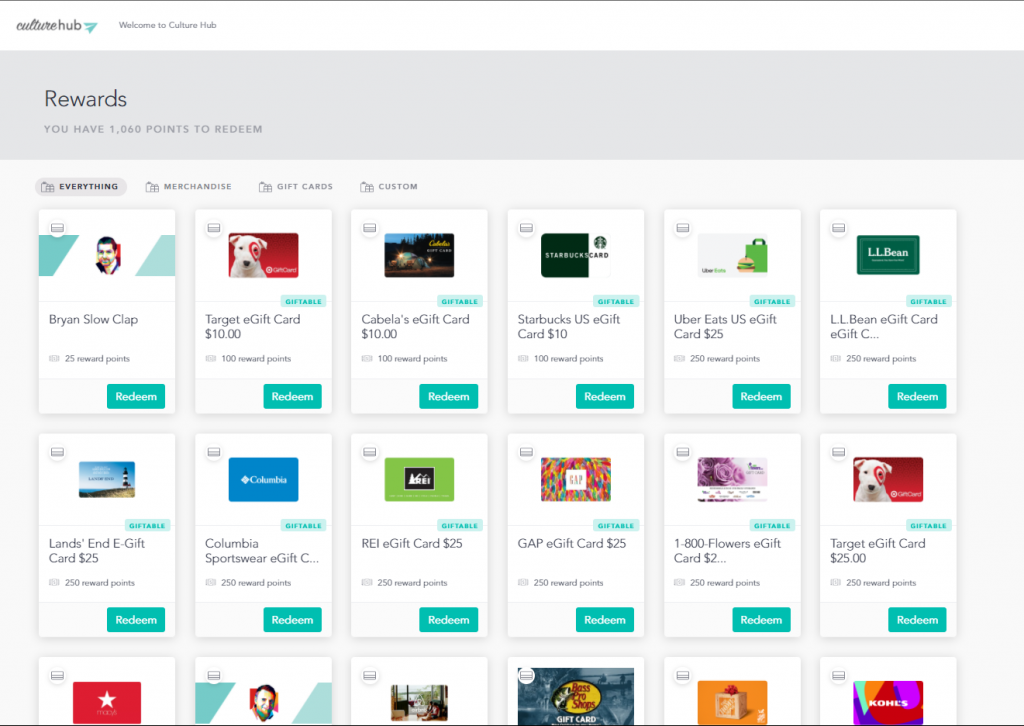Click the Lands' End lighthouse card image
The image size is (1024, 726).
point(107,479)
